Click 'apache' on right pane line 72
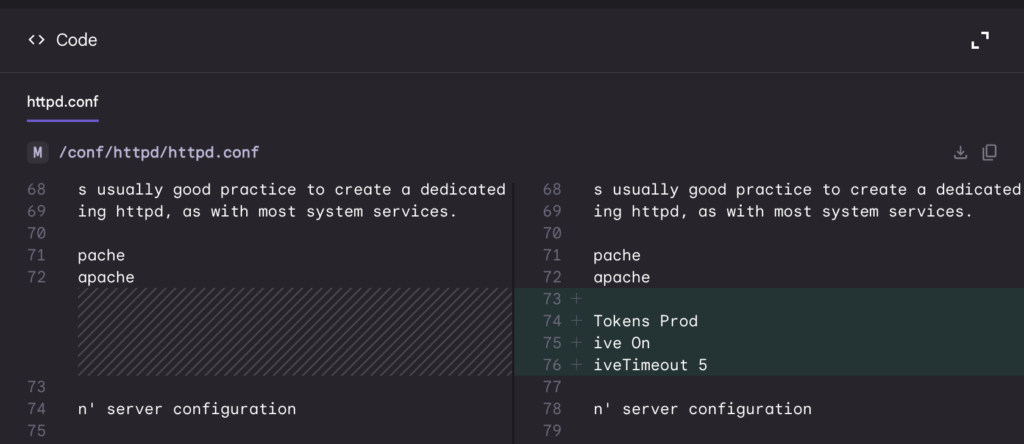This screenshot has width=1024, height=444. 622,277
